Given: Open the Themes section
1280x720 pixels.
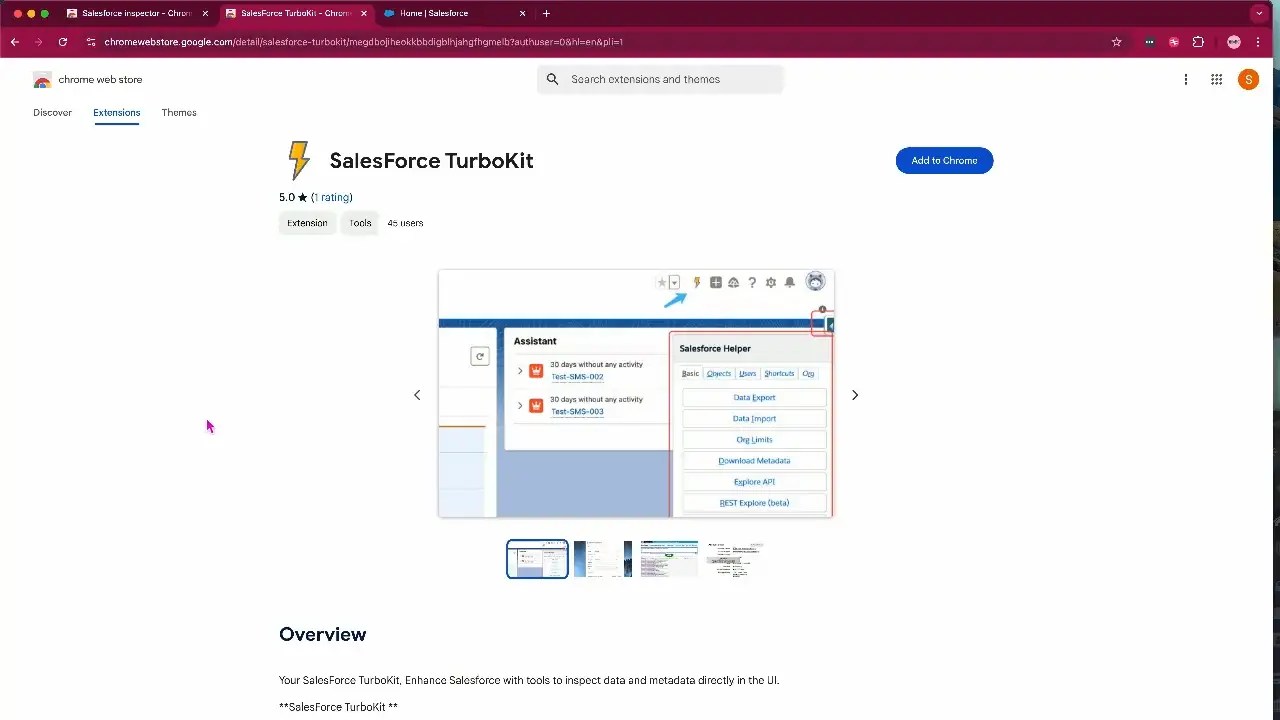Looking at the screenshot, I should (x=179, y=112).
